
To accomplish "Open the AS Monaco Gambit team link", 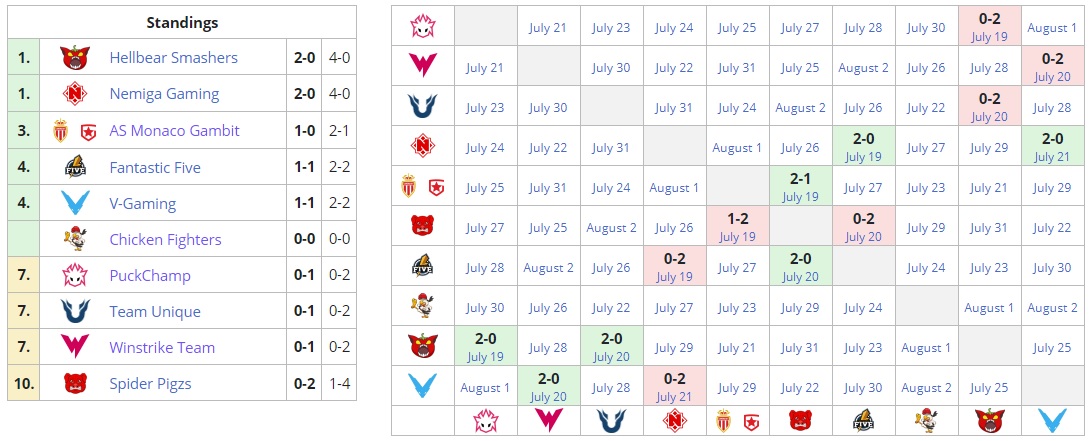I will coord(174,131).
